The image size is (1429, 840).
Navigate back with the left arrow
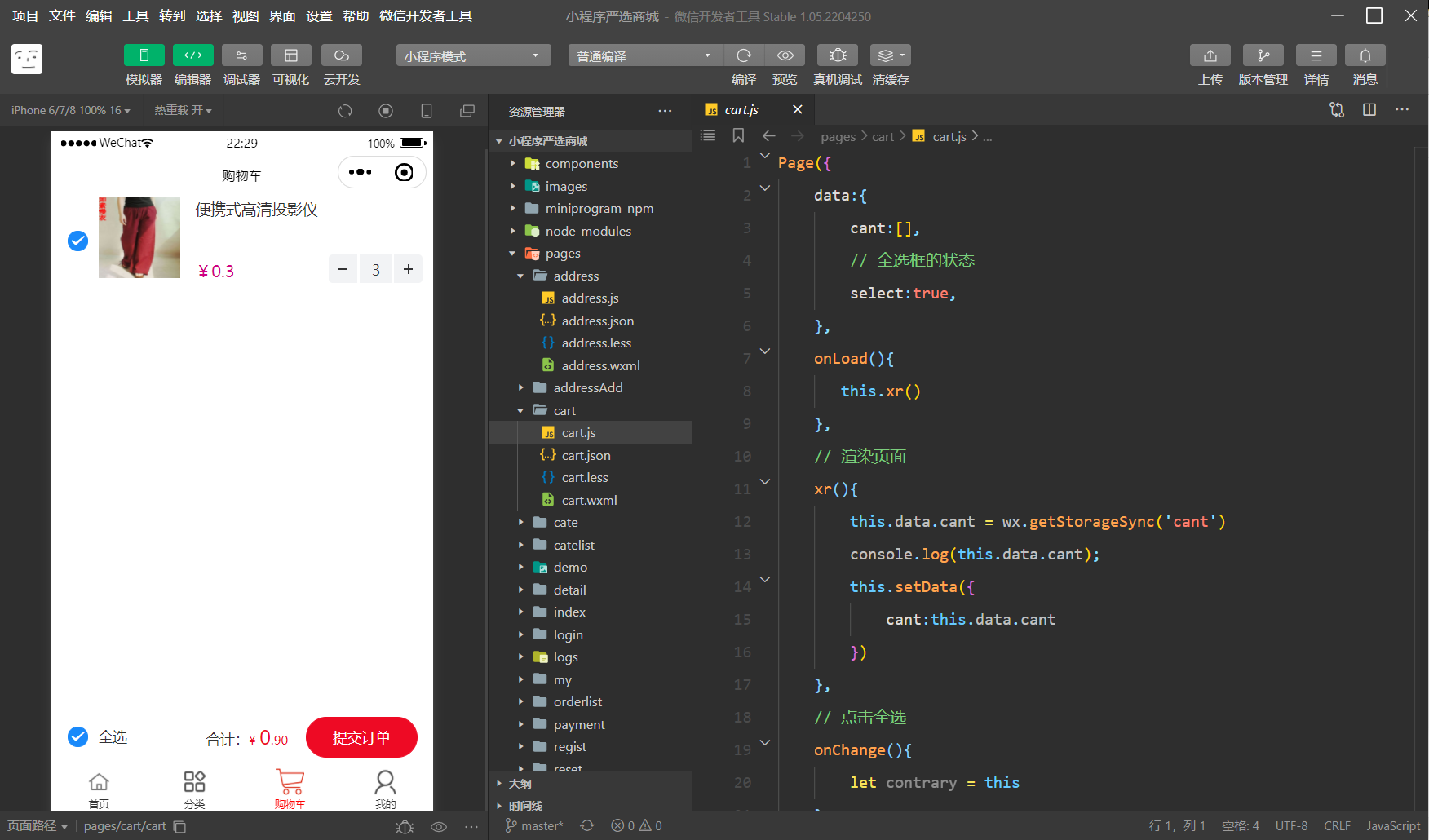768,136
